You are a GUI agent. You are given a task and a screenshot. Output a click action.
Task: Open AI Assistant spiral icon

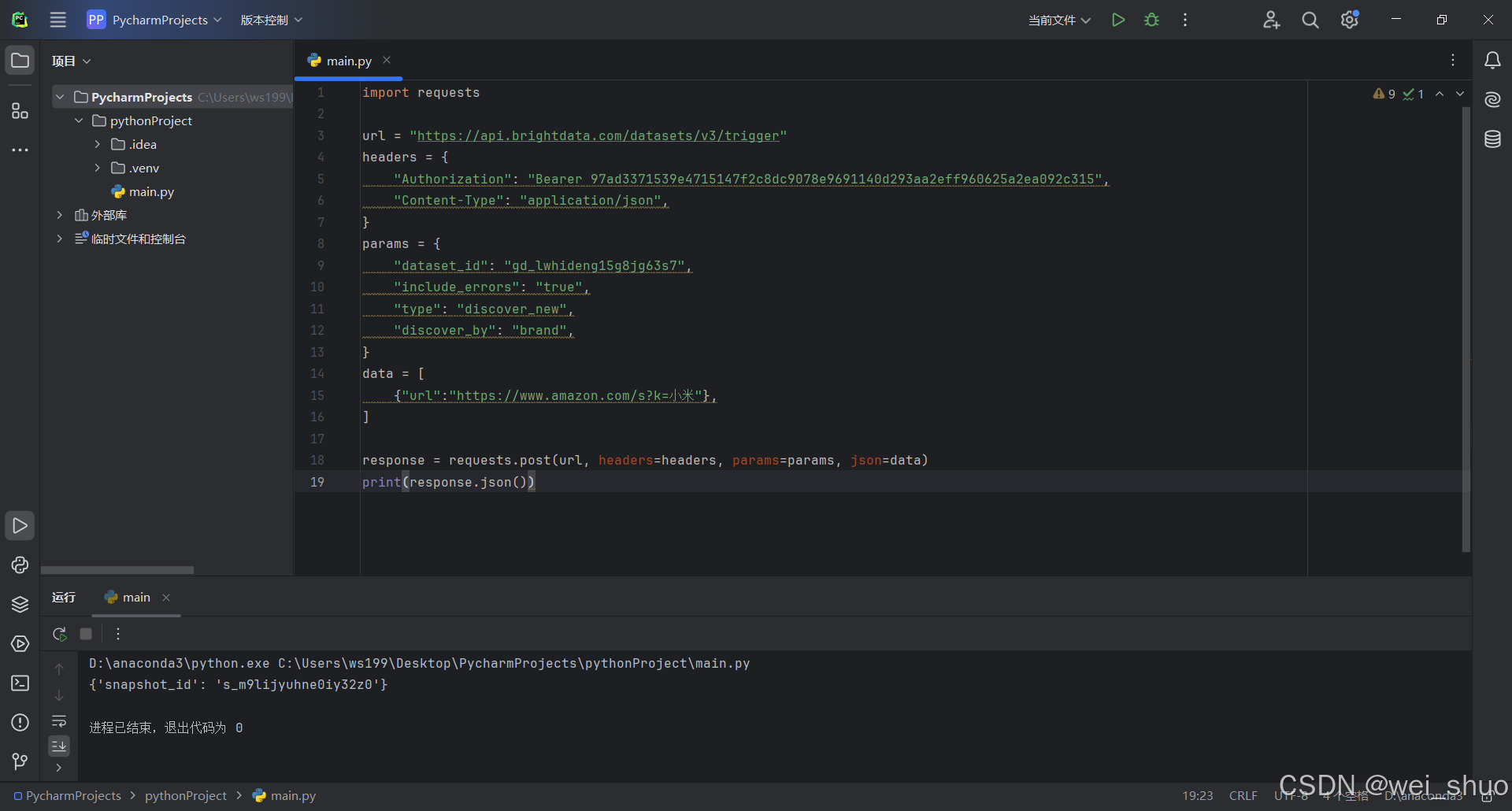pyautogui.click(x=1492, y=100)
